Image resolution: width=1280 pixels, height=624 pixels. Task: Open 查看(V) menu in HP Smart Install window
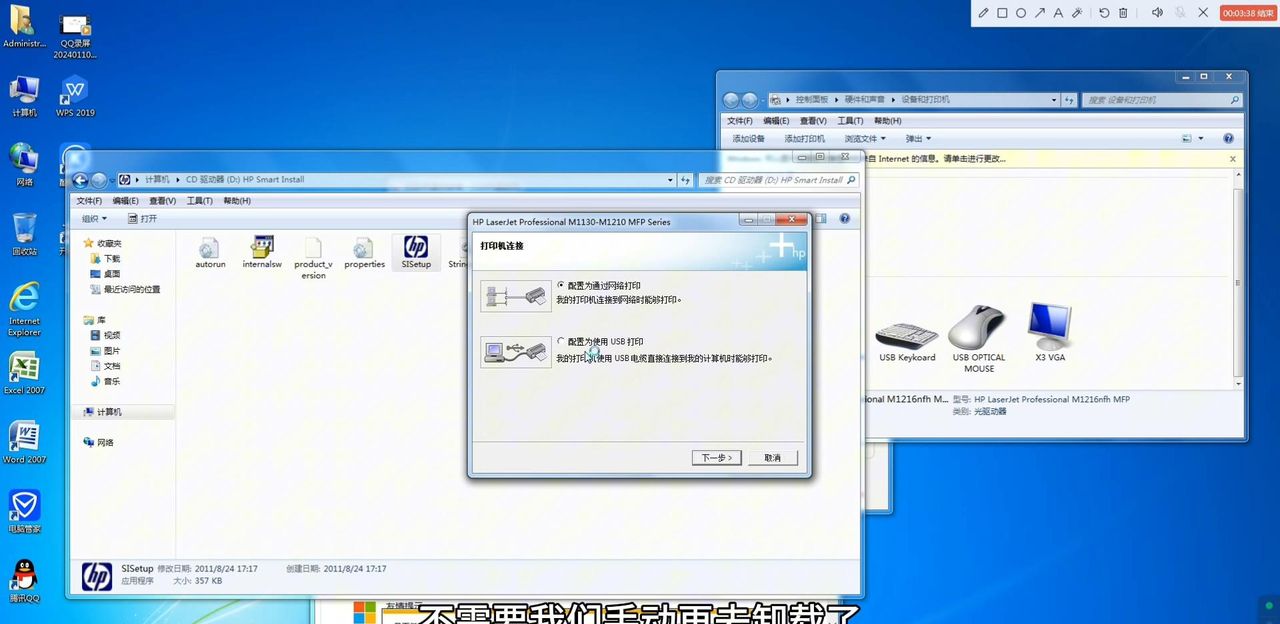163,201
